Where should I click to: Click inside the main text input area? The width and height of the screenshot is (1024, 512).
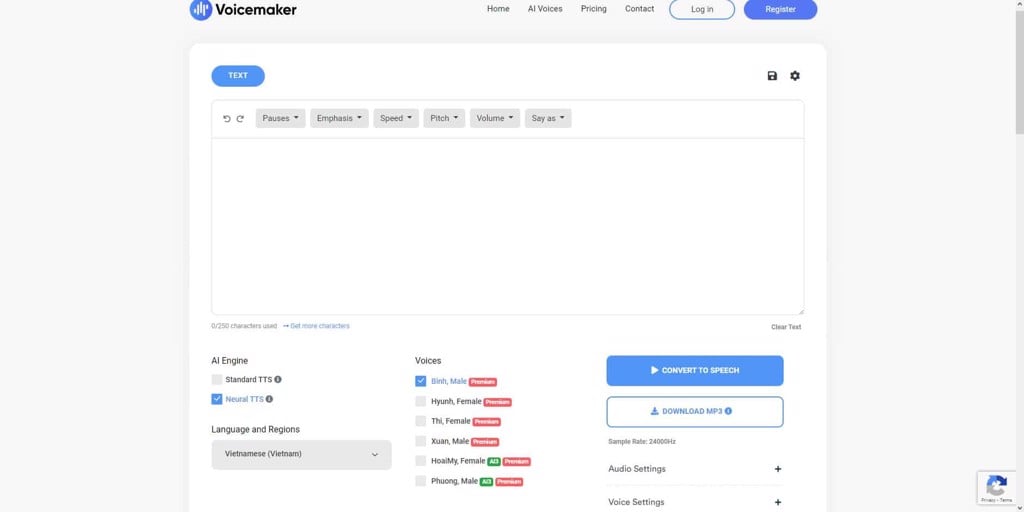pyautogui.click(x=507, y=226)
